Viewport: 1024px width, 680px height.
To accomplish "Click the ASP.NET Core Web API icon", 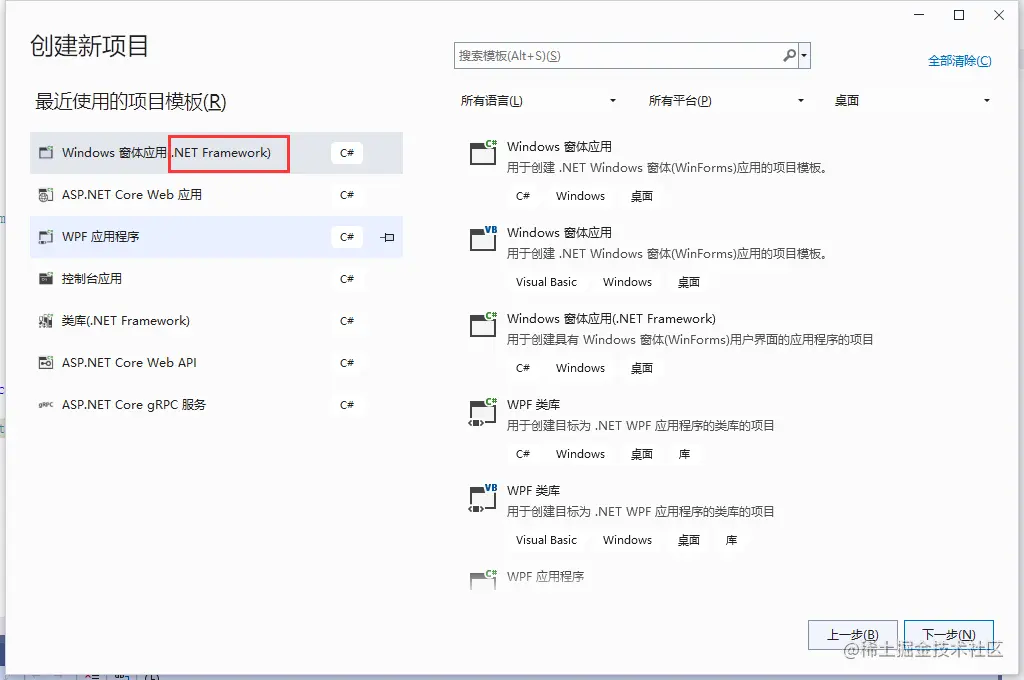I will tap(46, 363).
